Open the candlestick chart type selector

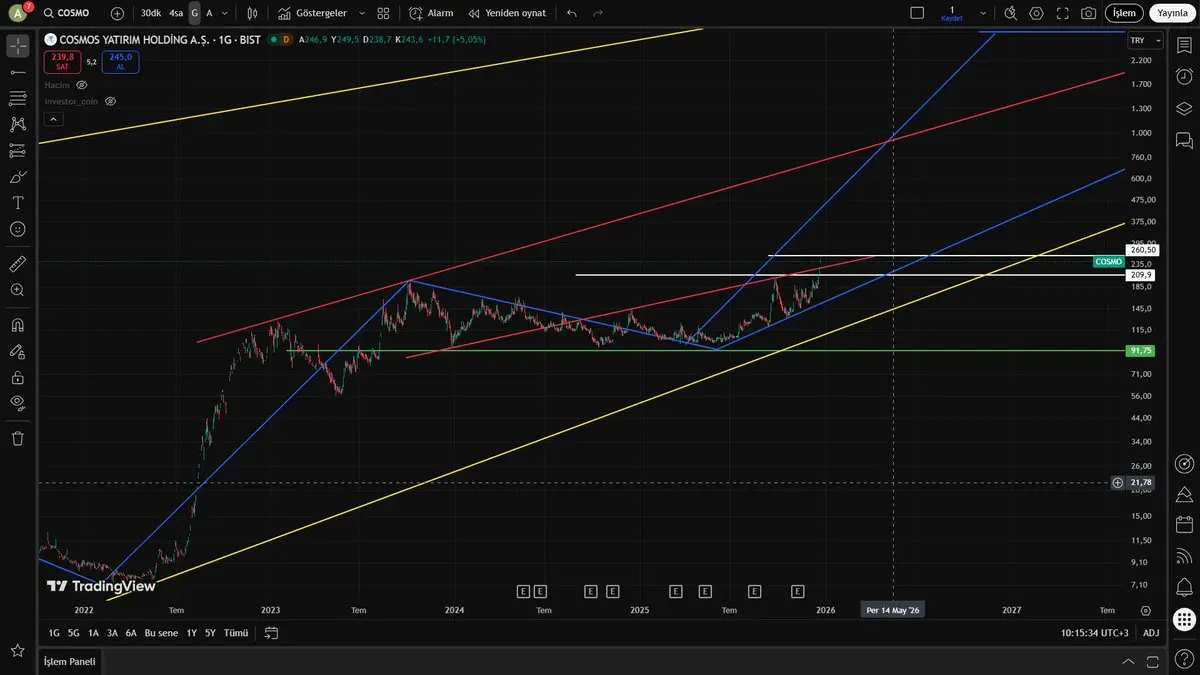pyautogui.click(x=252, y=13)
